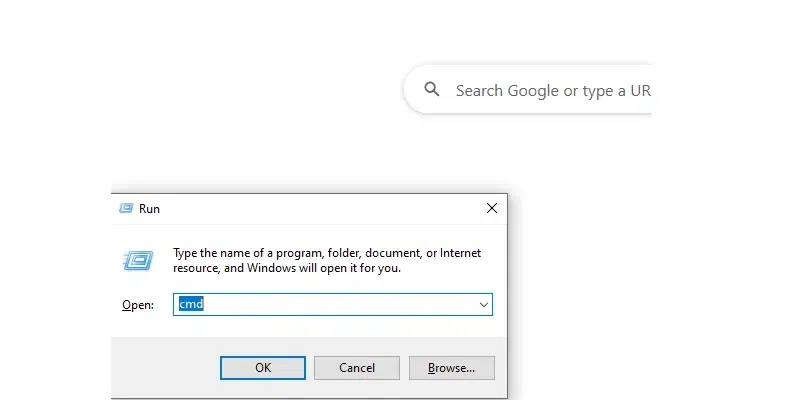Dismiss the dialog via the Cancel button
800x400 pixels.
(x=357, y=368)
